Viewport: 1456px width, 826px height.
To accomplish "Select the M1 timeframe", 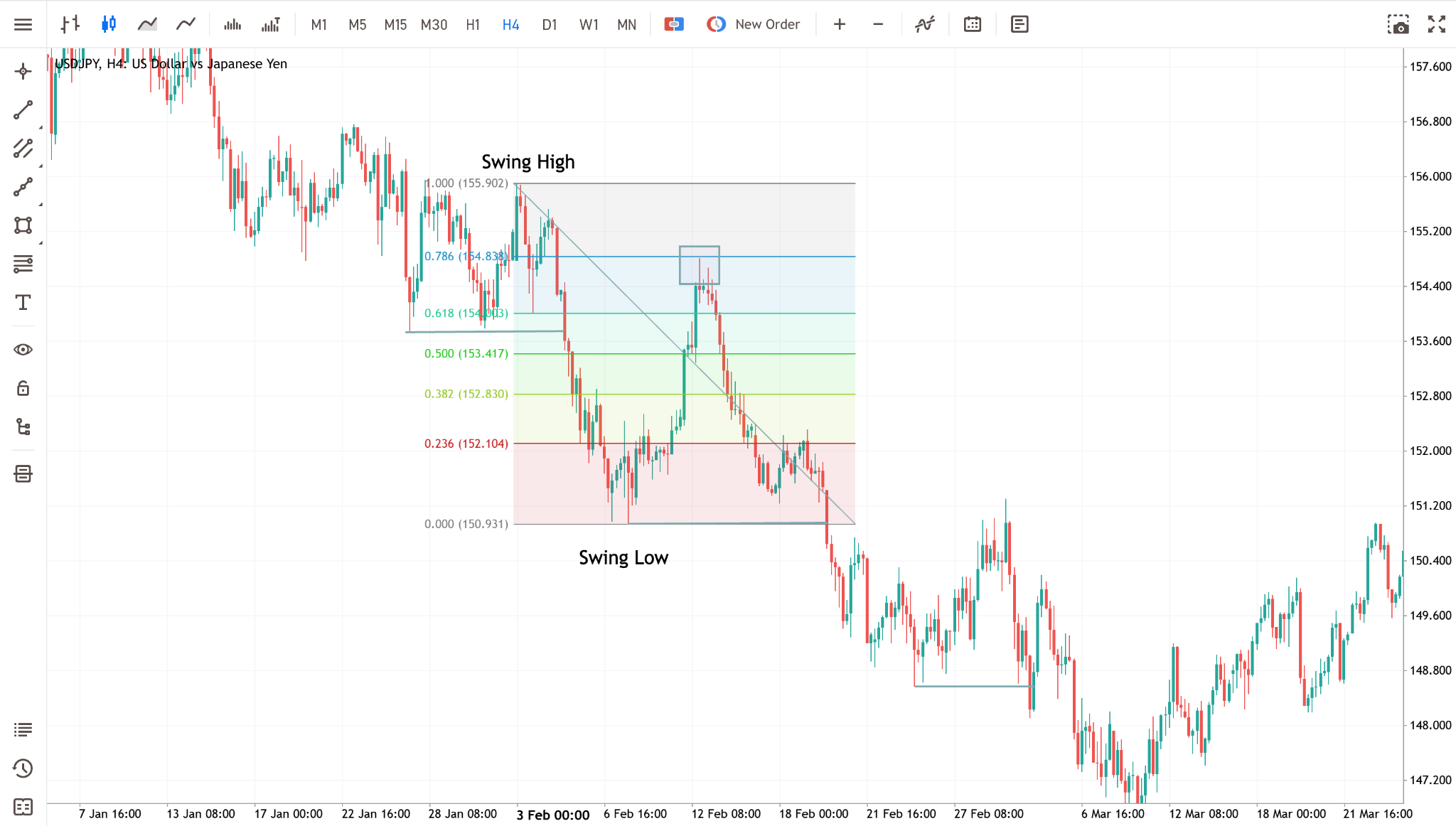I will (319, 25).
